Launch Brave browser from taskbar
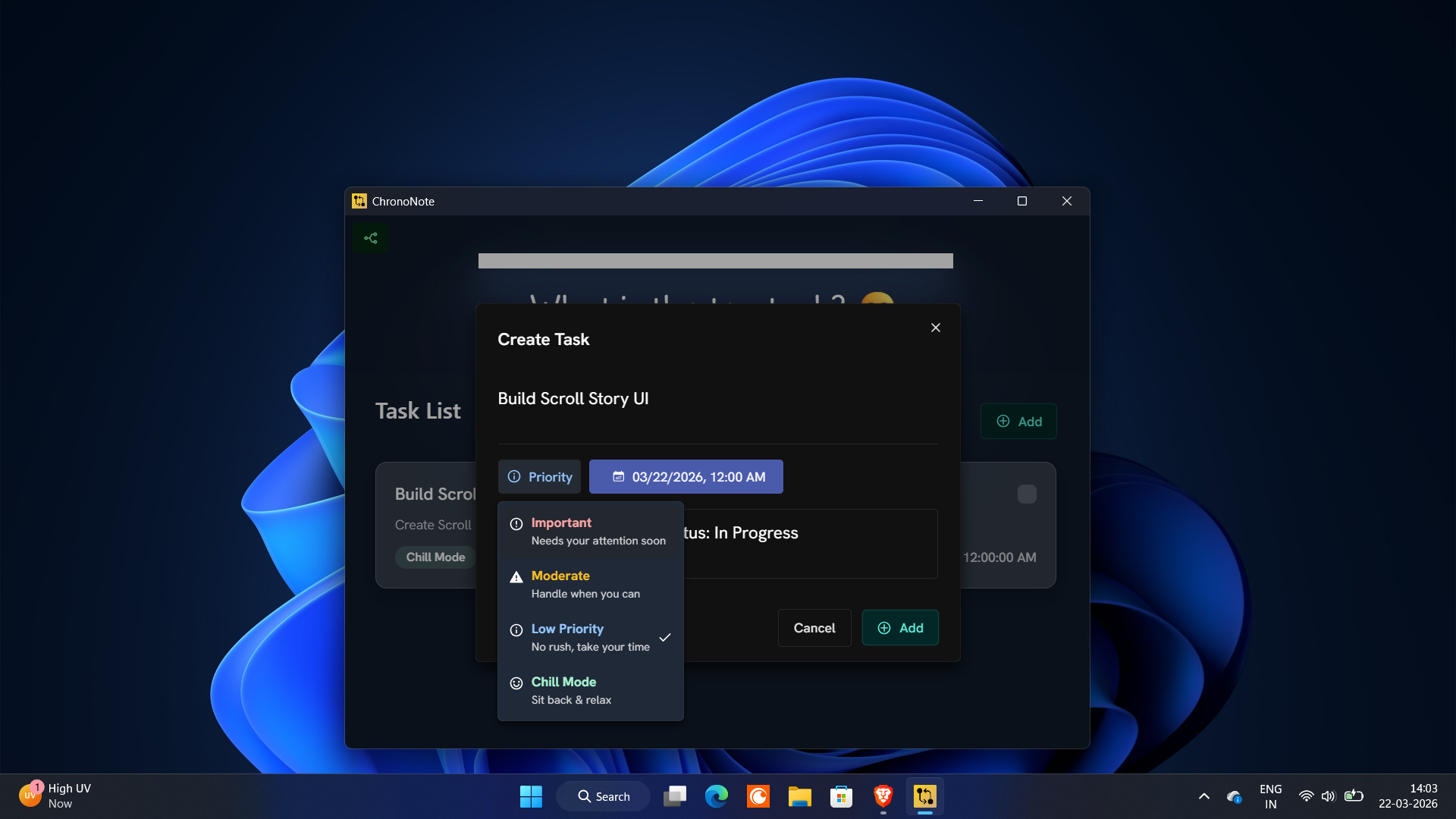1456x819 pixels. pyautogui.click(x=883, y=796)
